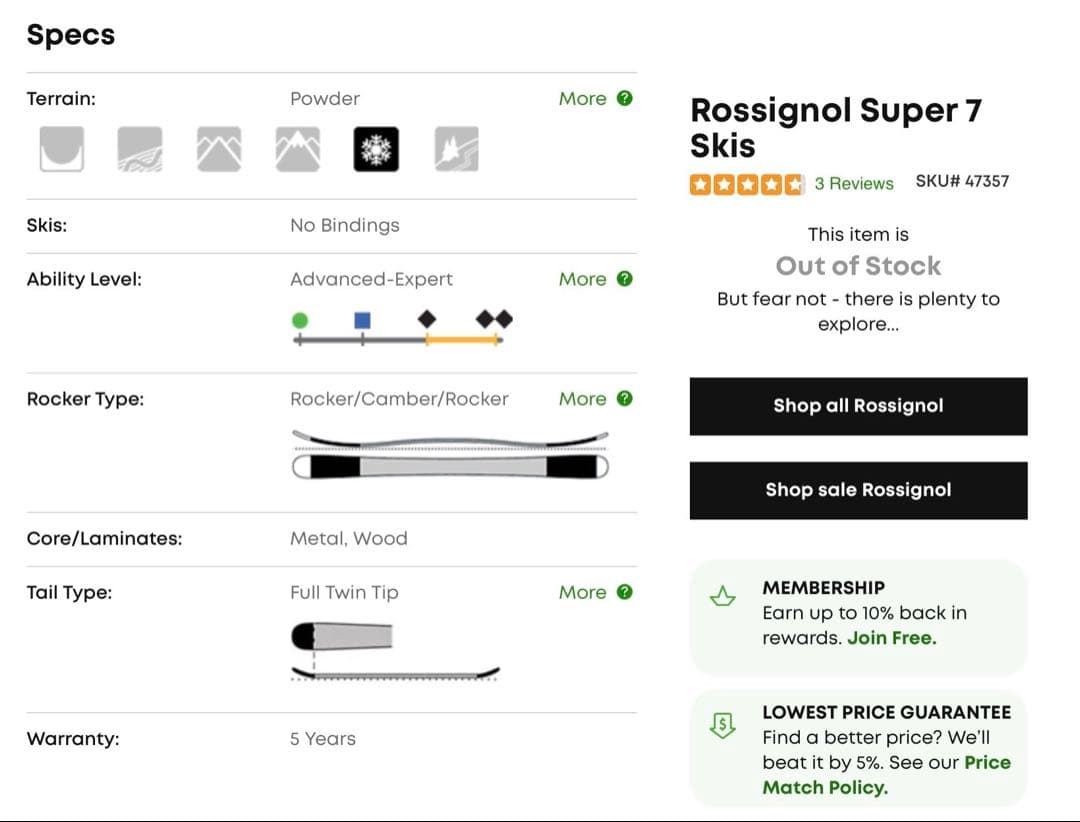The height and width of the screenshot is (822, 1080).
Task: Click the Shop sale Rossignol button
Action: (x=858, y=490)
